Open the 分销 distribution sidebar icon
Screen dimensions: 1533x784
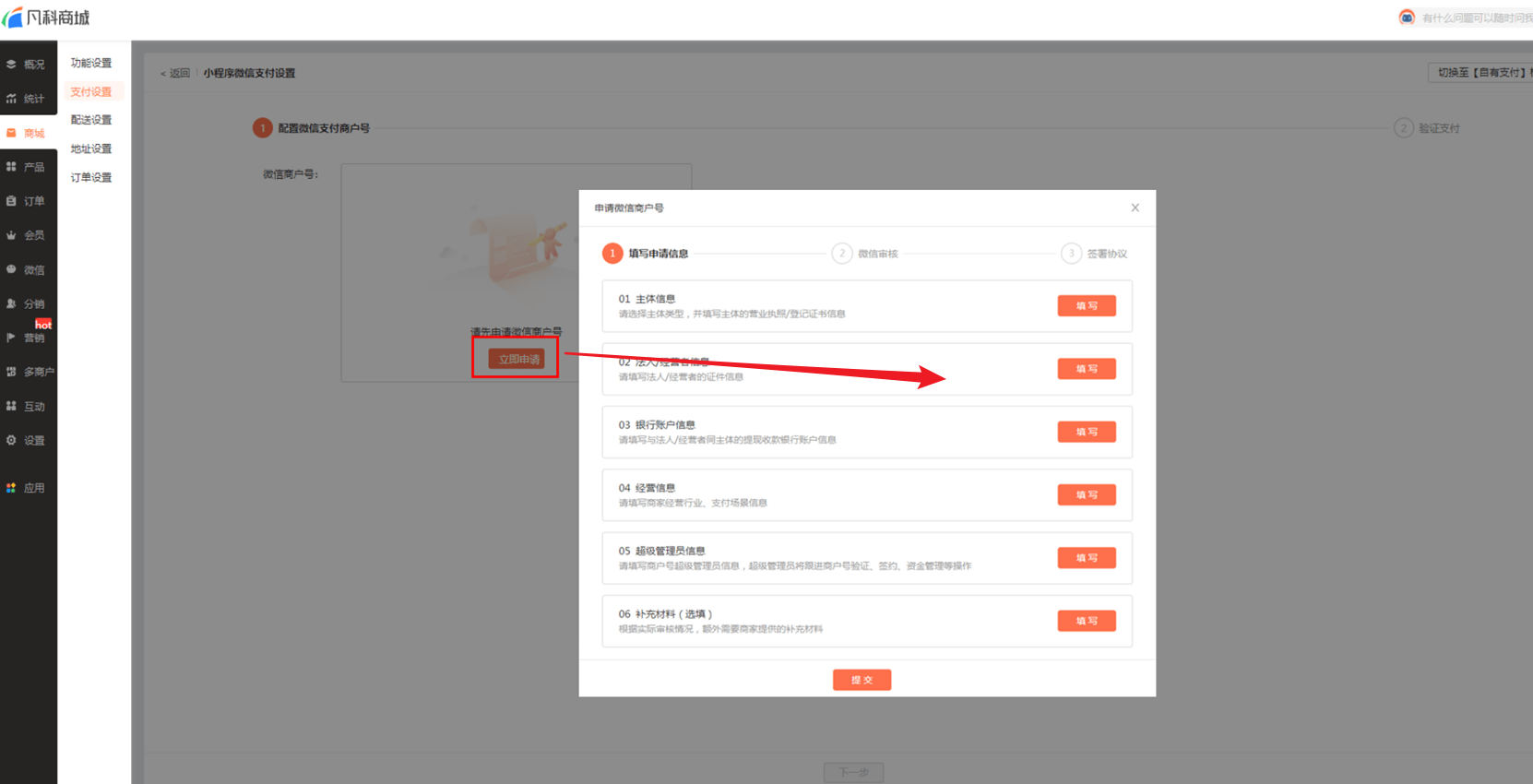[11, 303]
